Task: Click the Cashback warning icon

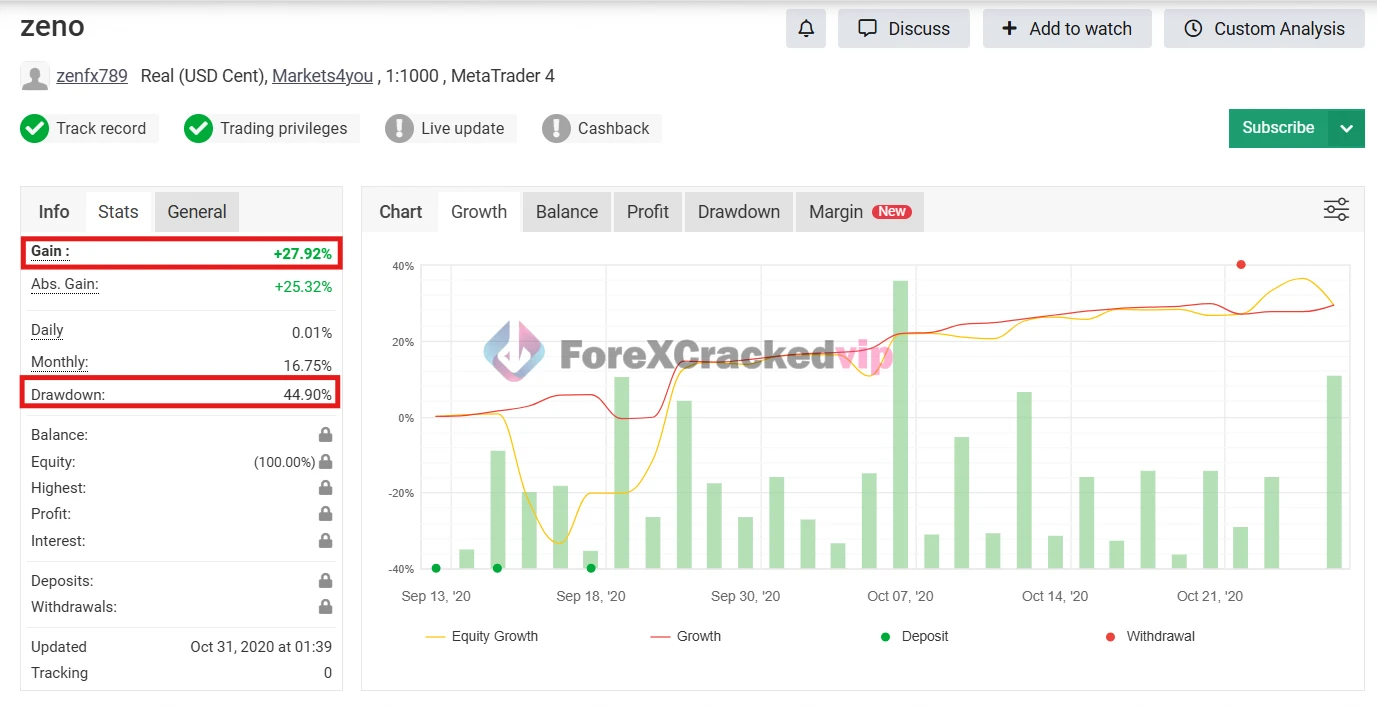Action: (556, 128)
